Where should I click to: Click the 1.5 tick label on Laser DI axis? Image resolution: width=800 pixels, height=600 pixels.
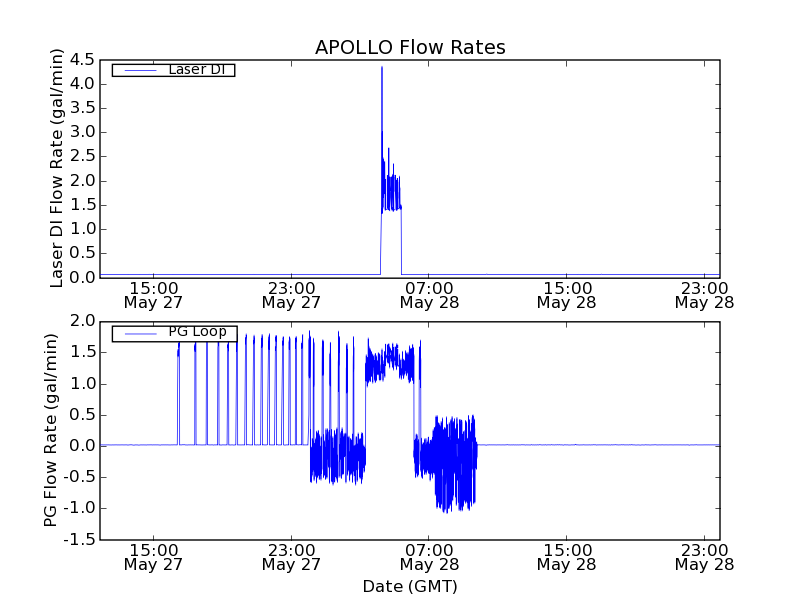pos(83,205)
